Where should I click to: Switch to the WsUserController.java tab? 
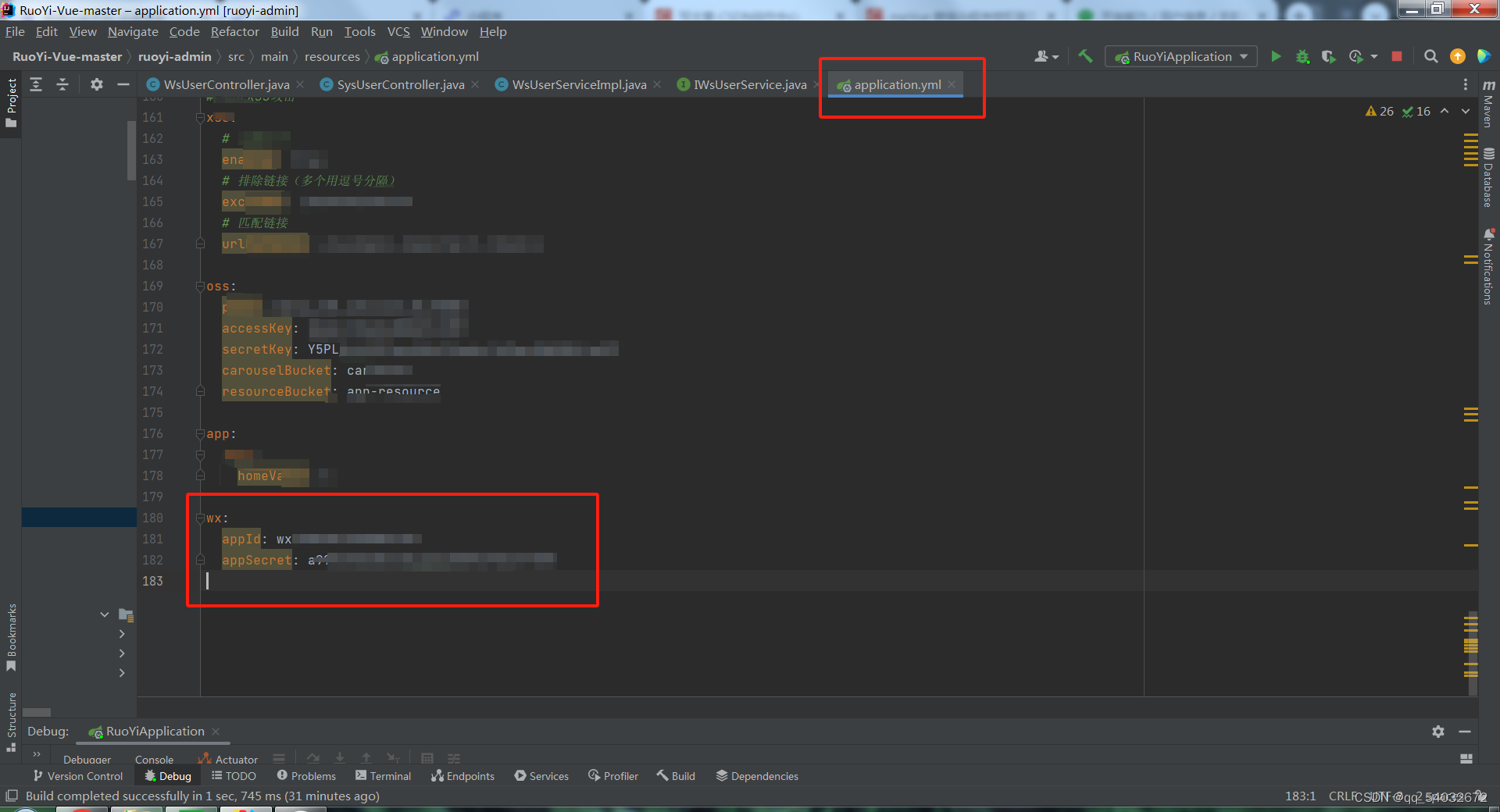coord(219,84)
